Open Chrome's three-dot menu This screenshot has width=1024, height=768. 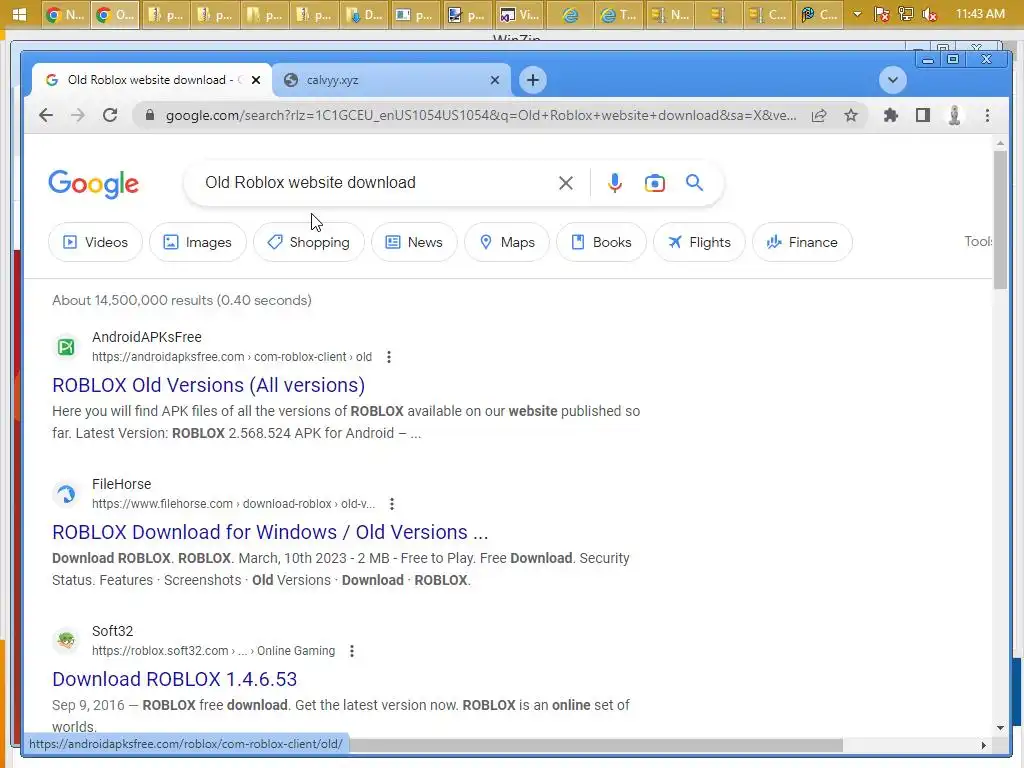click(987, 116)
